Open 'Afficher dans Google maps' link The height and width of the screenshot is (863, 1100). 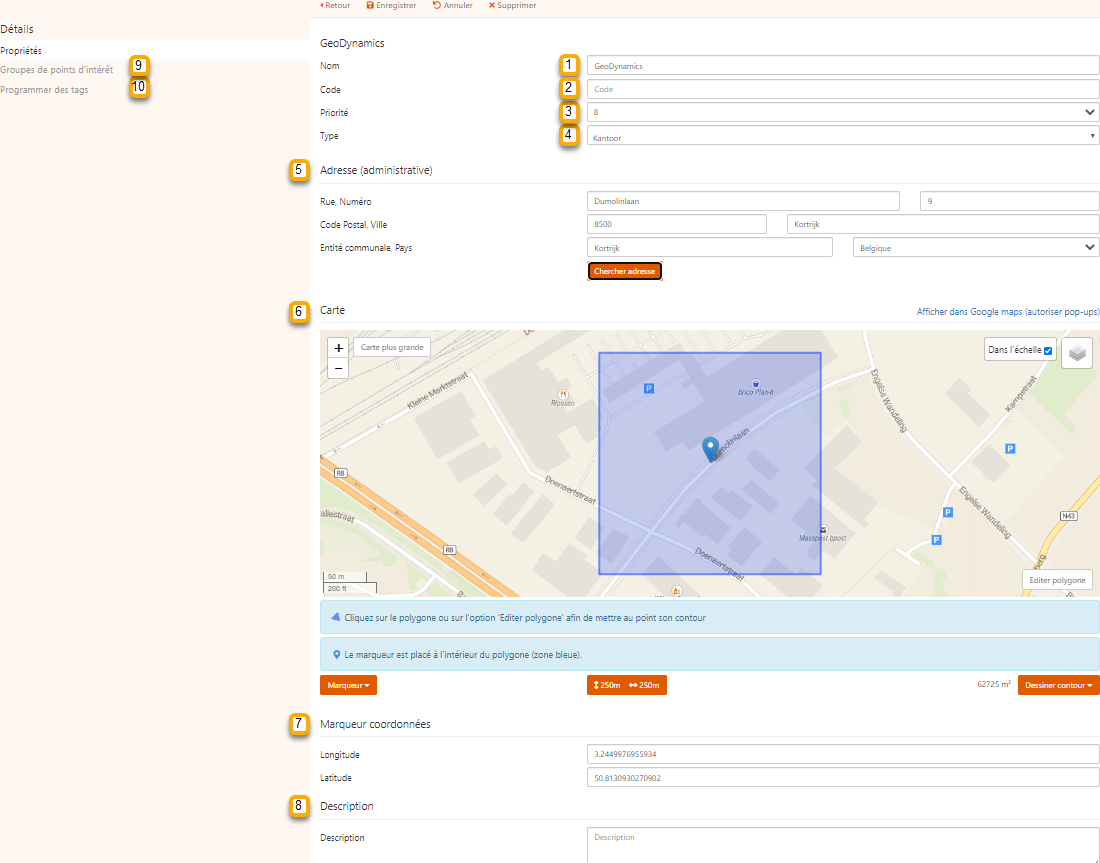coord(1007,312)
